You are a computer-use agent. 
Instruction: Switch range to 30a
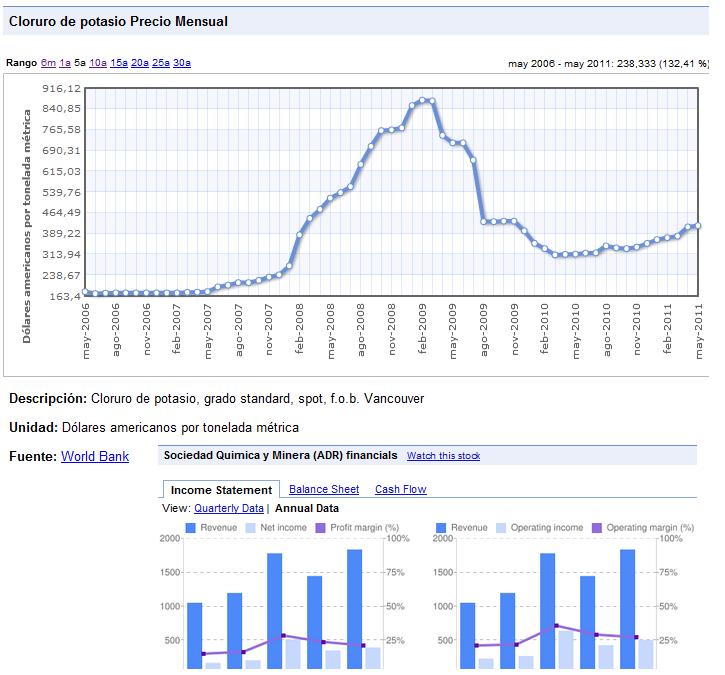(x=182, y=63)
